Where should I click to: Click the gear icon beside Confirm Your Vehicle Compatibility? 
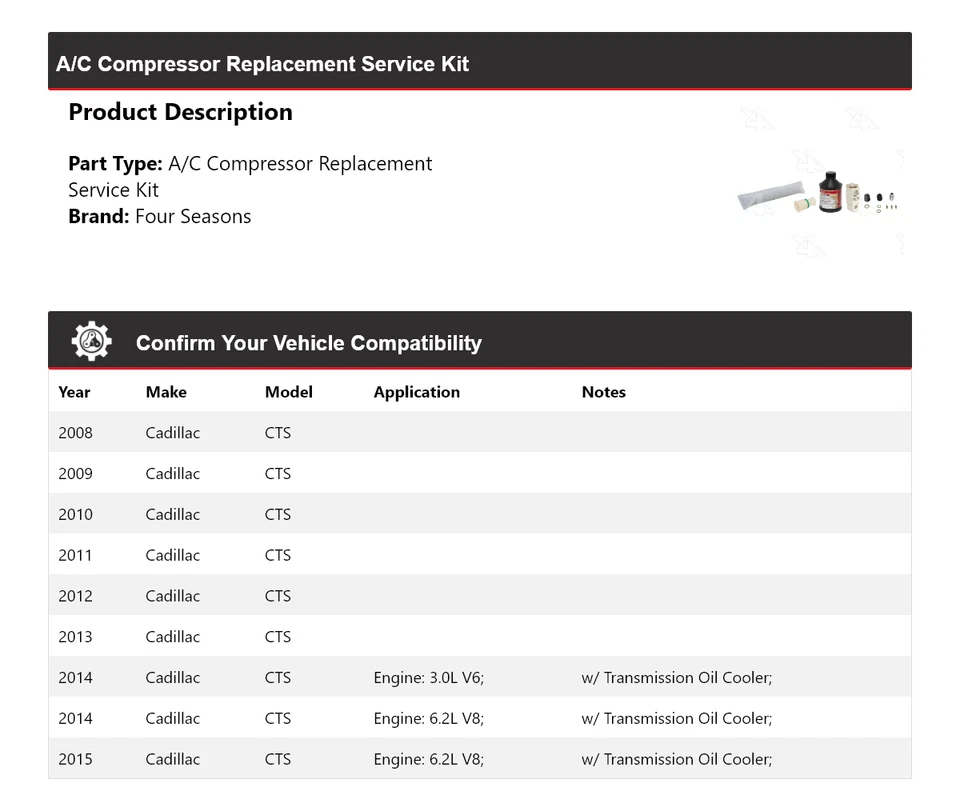[x=91, y=342]
